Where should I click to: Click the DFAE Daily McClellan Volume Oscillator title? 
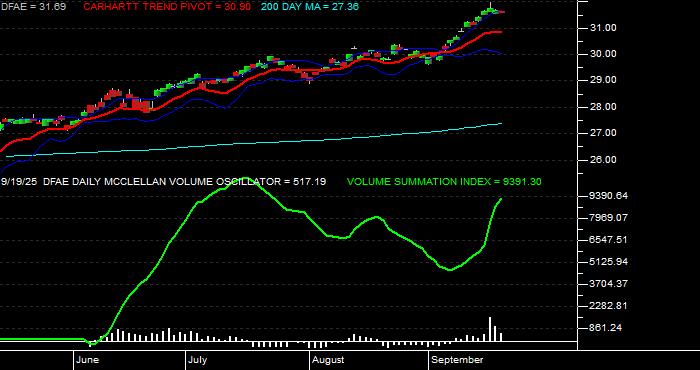pyautogui.click(x=163, y=182)
